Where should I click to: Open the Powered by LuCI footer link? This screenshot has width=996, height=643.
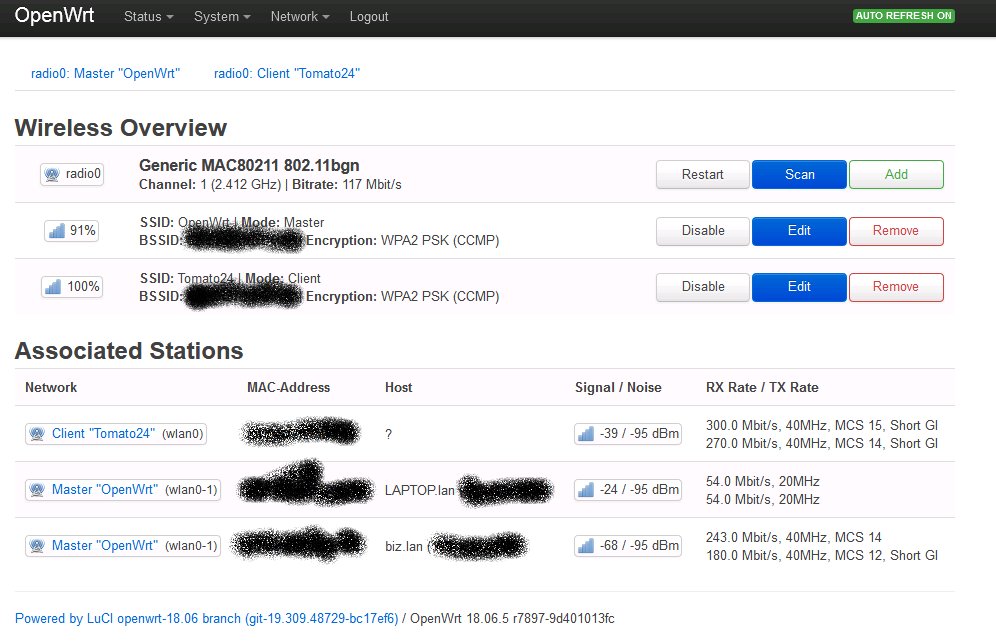[206, 618]
